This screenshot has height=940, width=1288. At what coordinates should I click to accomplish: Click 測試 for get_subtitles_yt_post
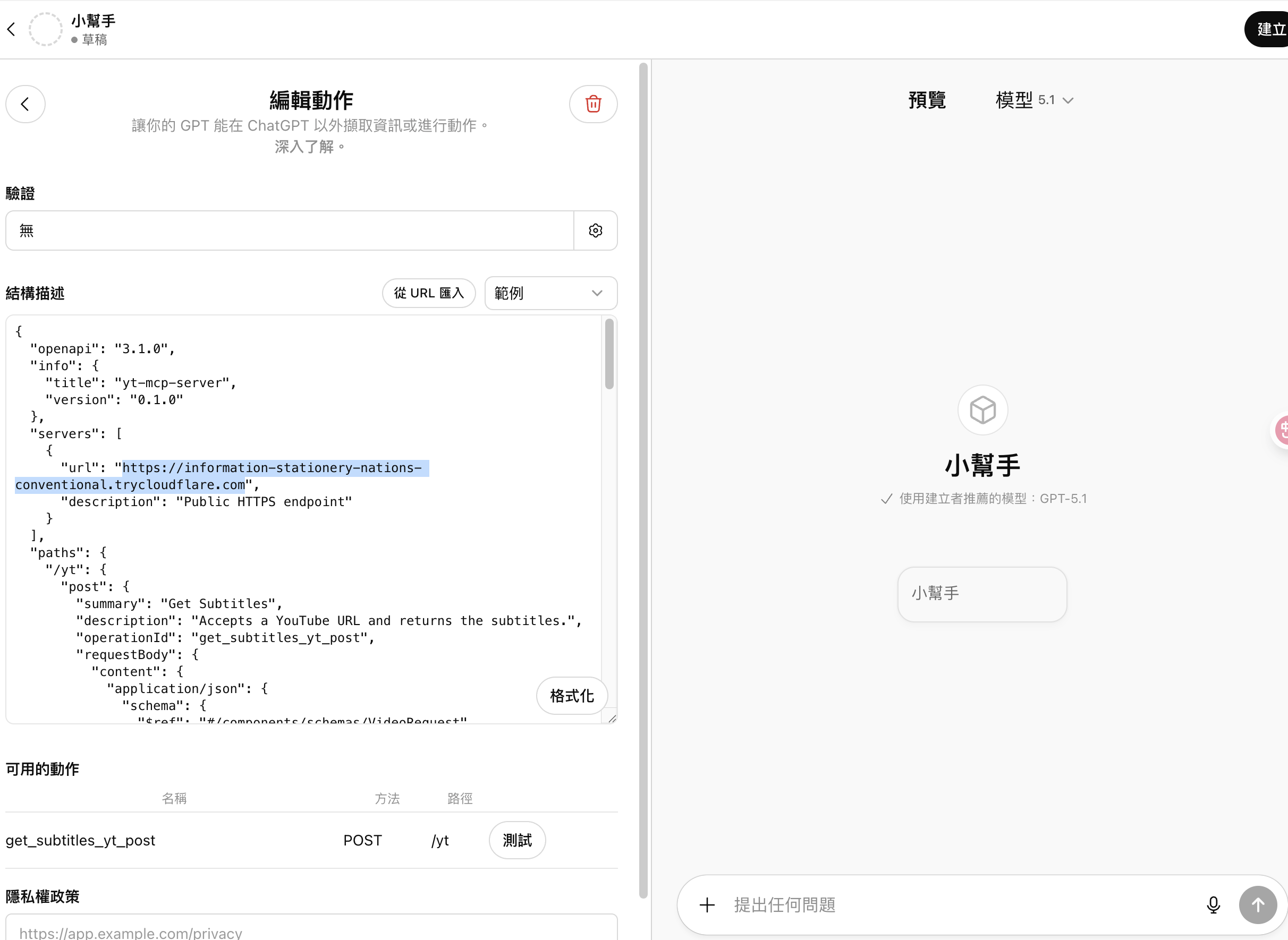pos(517,840)
